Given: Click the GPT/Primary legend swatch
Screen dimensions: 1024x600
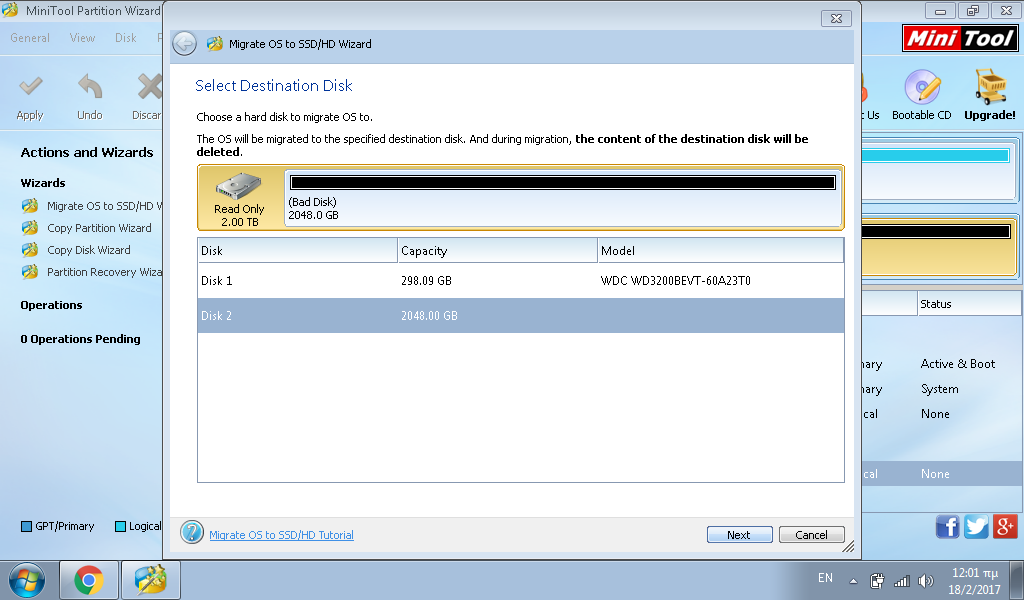Looking at the screenshot, I should (26, 526).
